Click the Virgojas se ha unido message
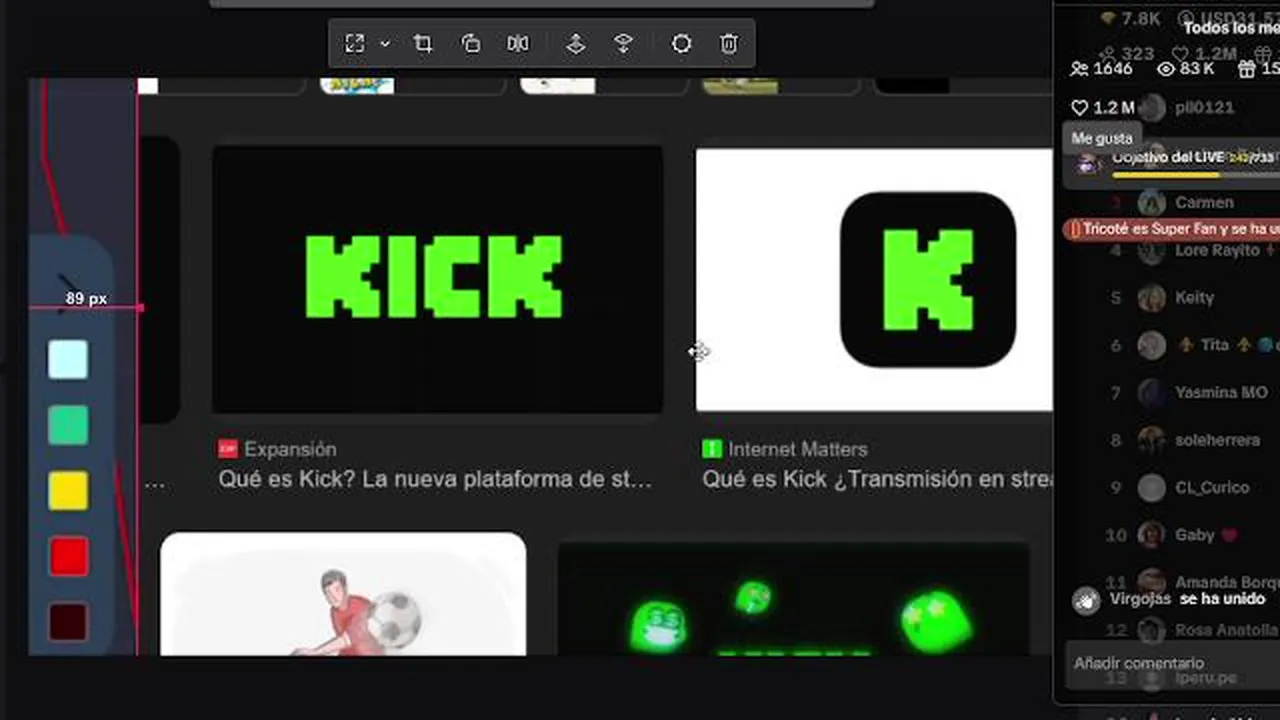The height and width of the screenshot is (720, 1280). (1188, 599)
